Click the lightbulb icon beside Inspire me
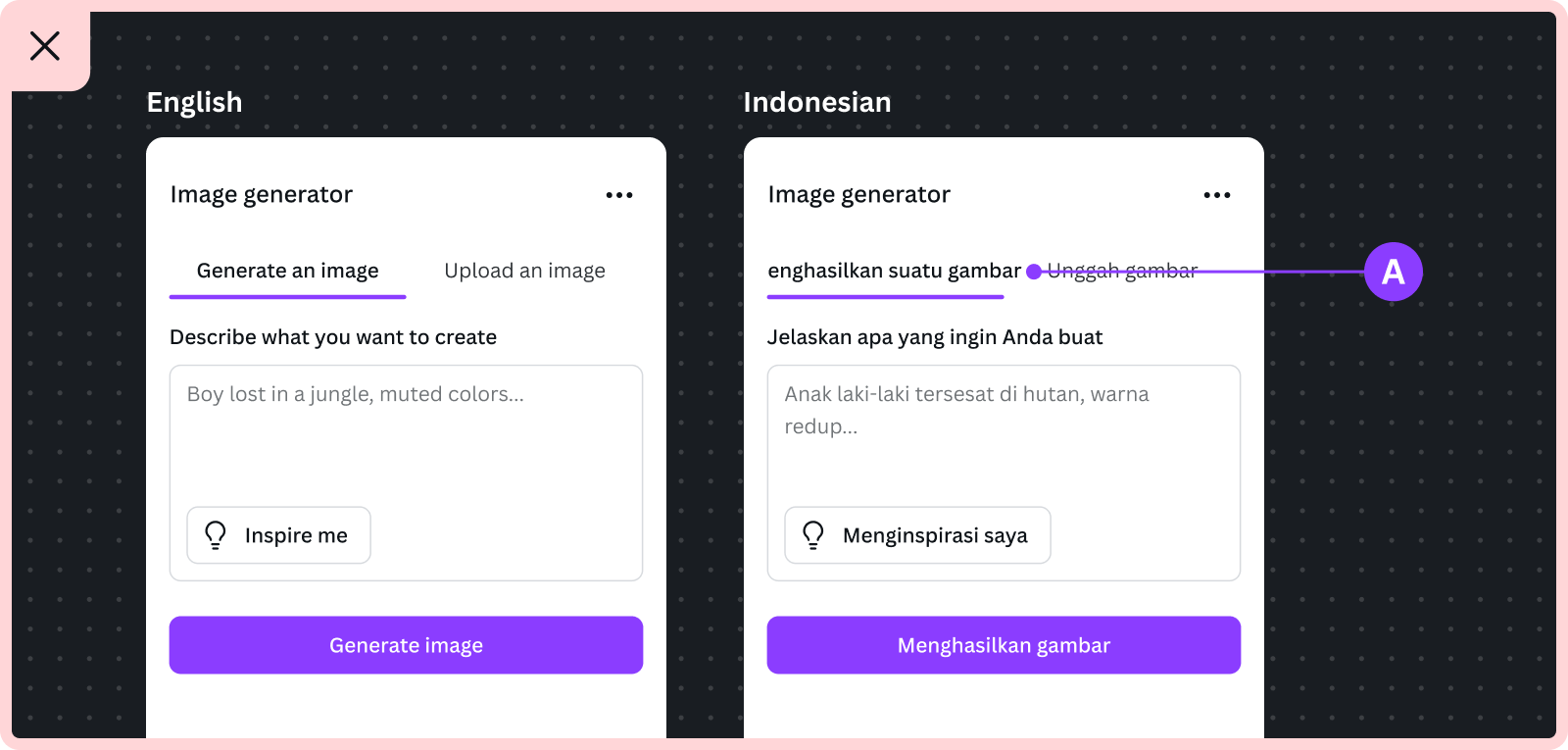This screenshot has width=1568, height=750. tap(216, 534)
